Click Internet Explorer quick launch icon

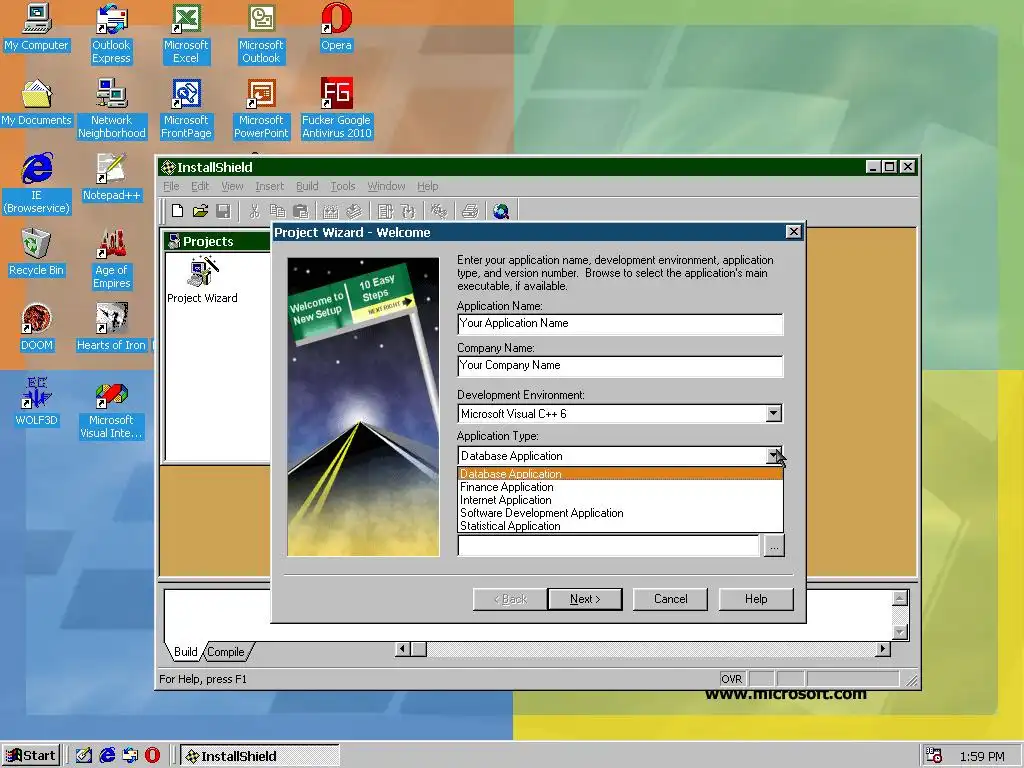tap(107, 756)
